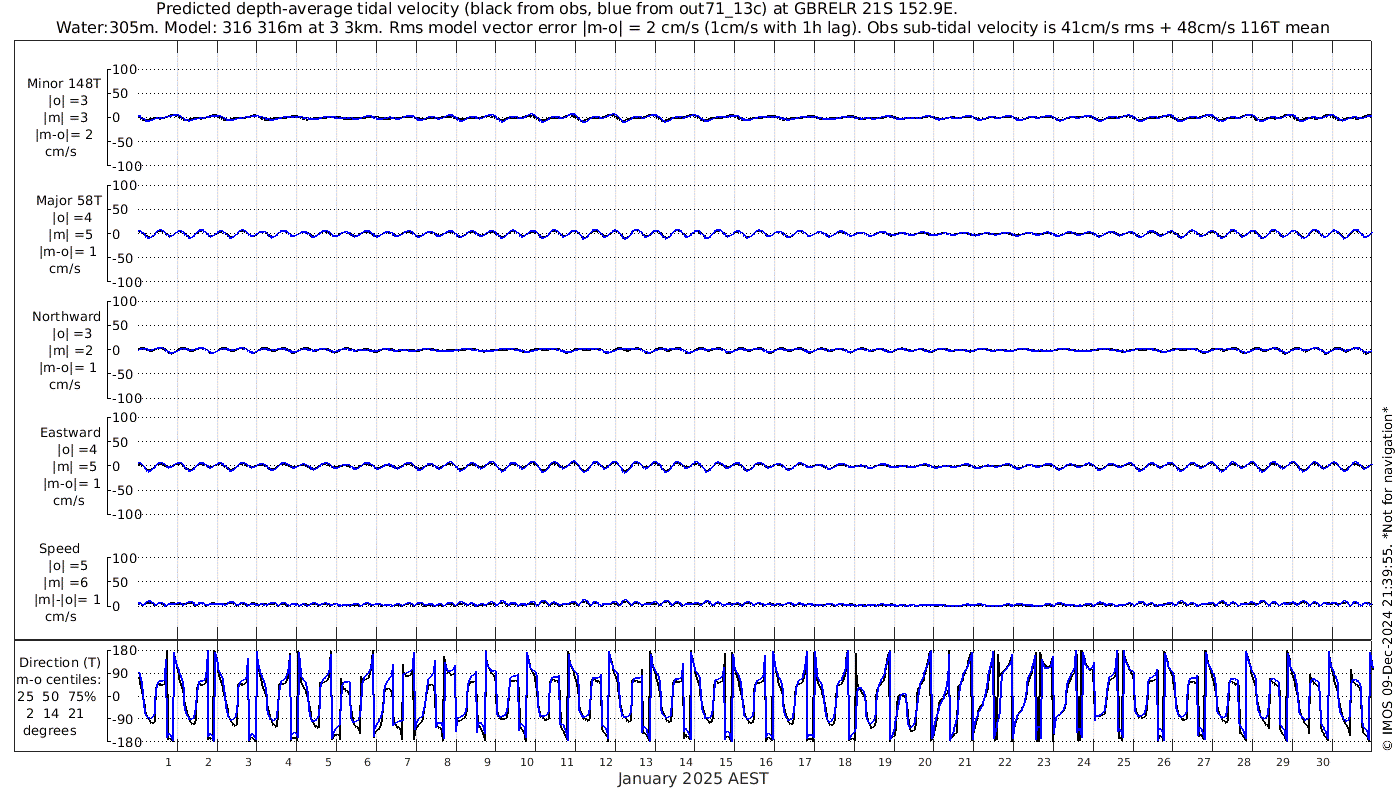
Task: Click the '|m| =3' value label
Action: 68,118
